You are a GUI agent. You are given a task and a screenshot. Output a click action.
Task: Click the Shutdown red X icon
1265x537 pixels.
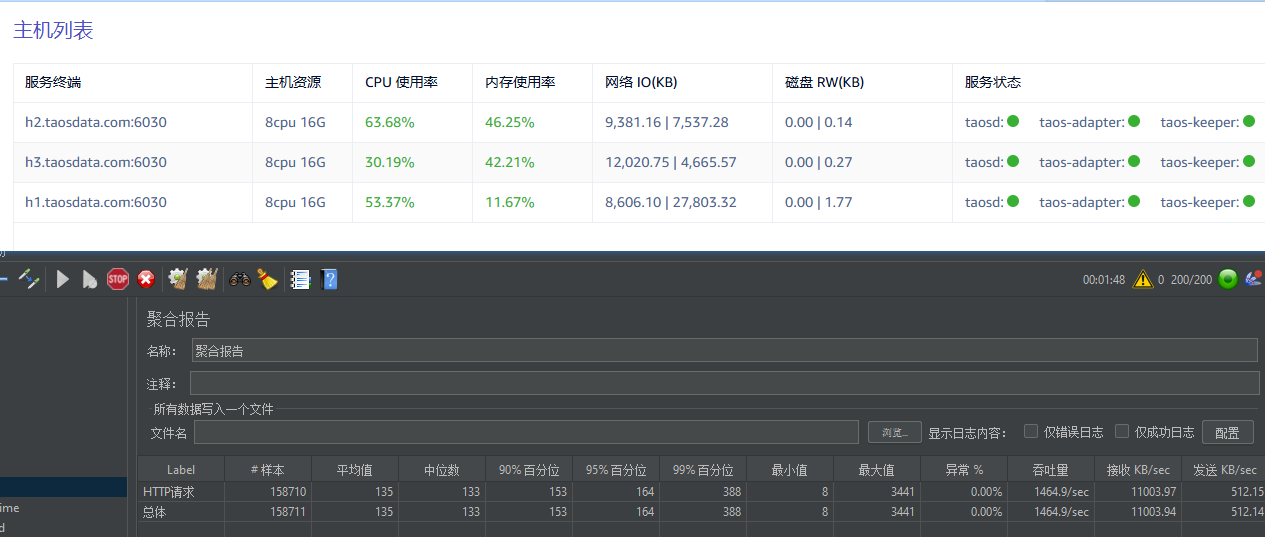pos(146,280)
